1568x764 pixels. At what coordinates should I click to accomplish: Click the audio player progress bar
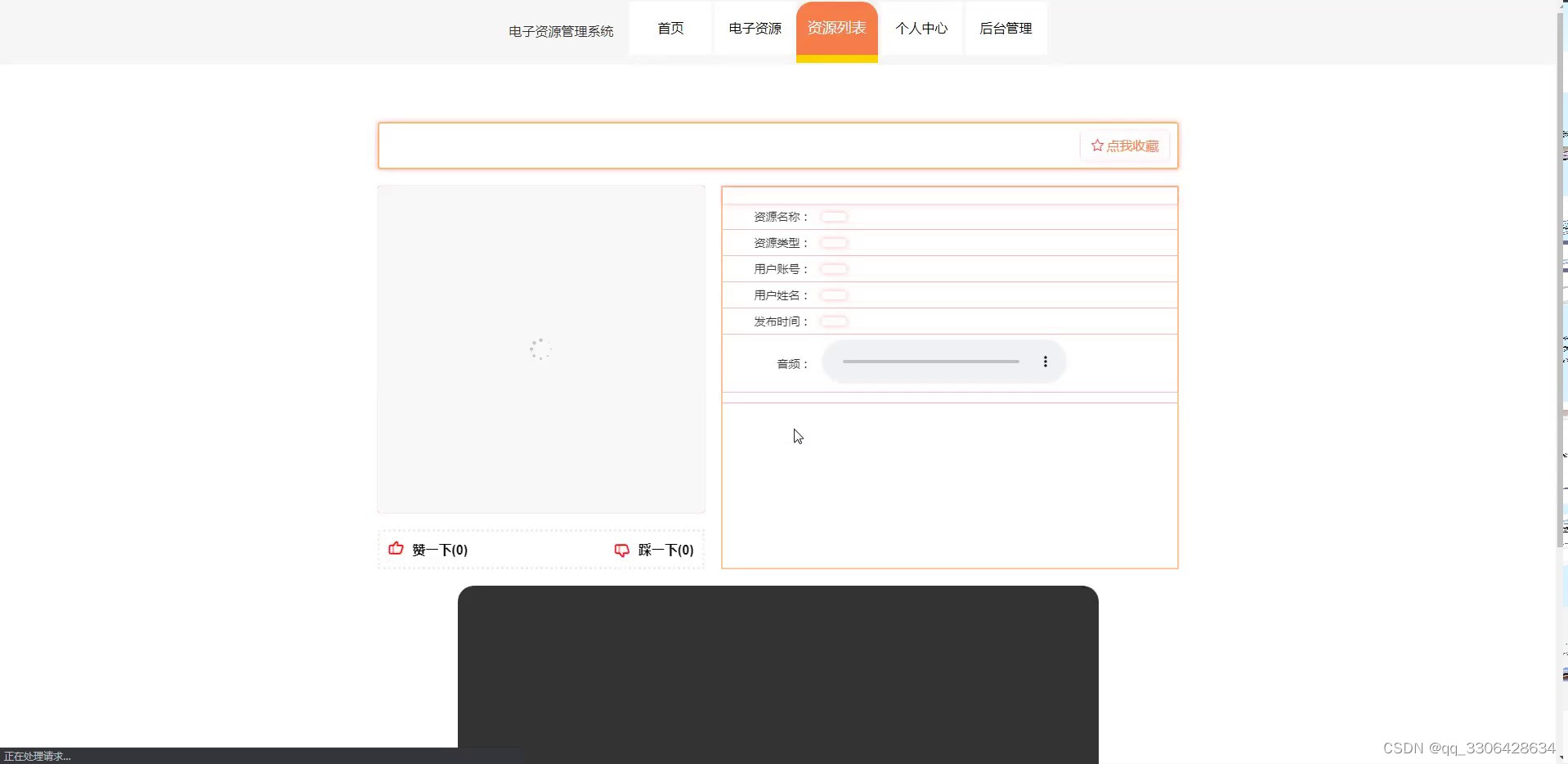(x=930, y=362)
